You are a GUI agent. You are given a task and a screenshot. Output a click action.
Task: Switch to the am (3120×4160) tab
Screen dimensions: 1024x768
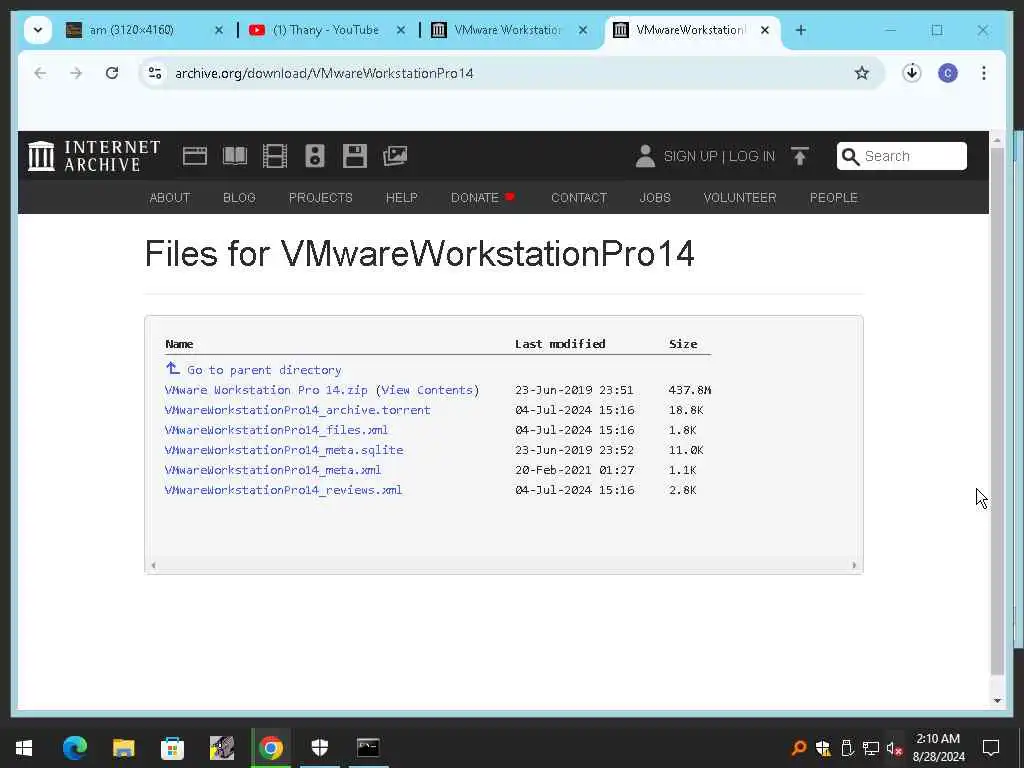[142, 30]
